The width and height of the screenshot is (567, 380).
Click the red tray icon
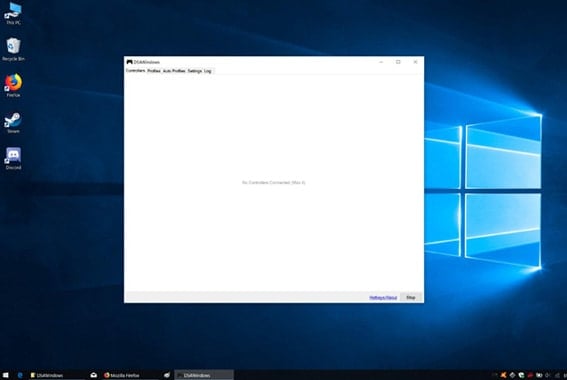click(x=530, y=375)
